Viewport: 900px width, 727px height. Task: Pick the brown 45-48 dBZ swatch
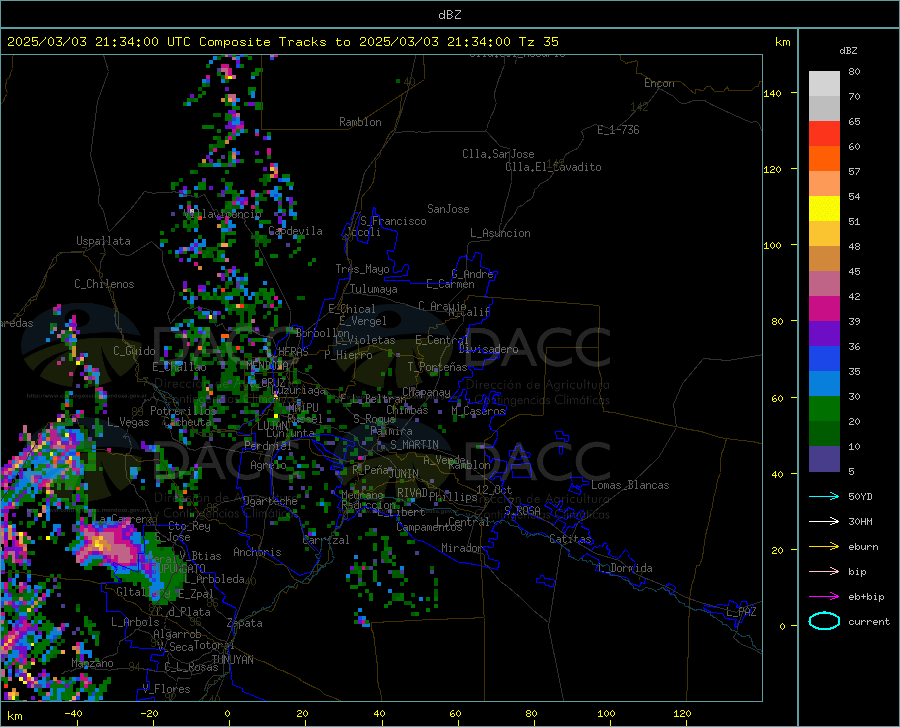click(x=824, y=259)
